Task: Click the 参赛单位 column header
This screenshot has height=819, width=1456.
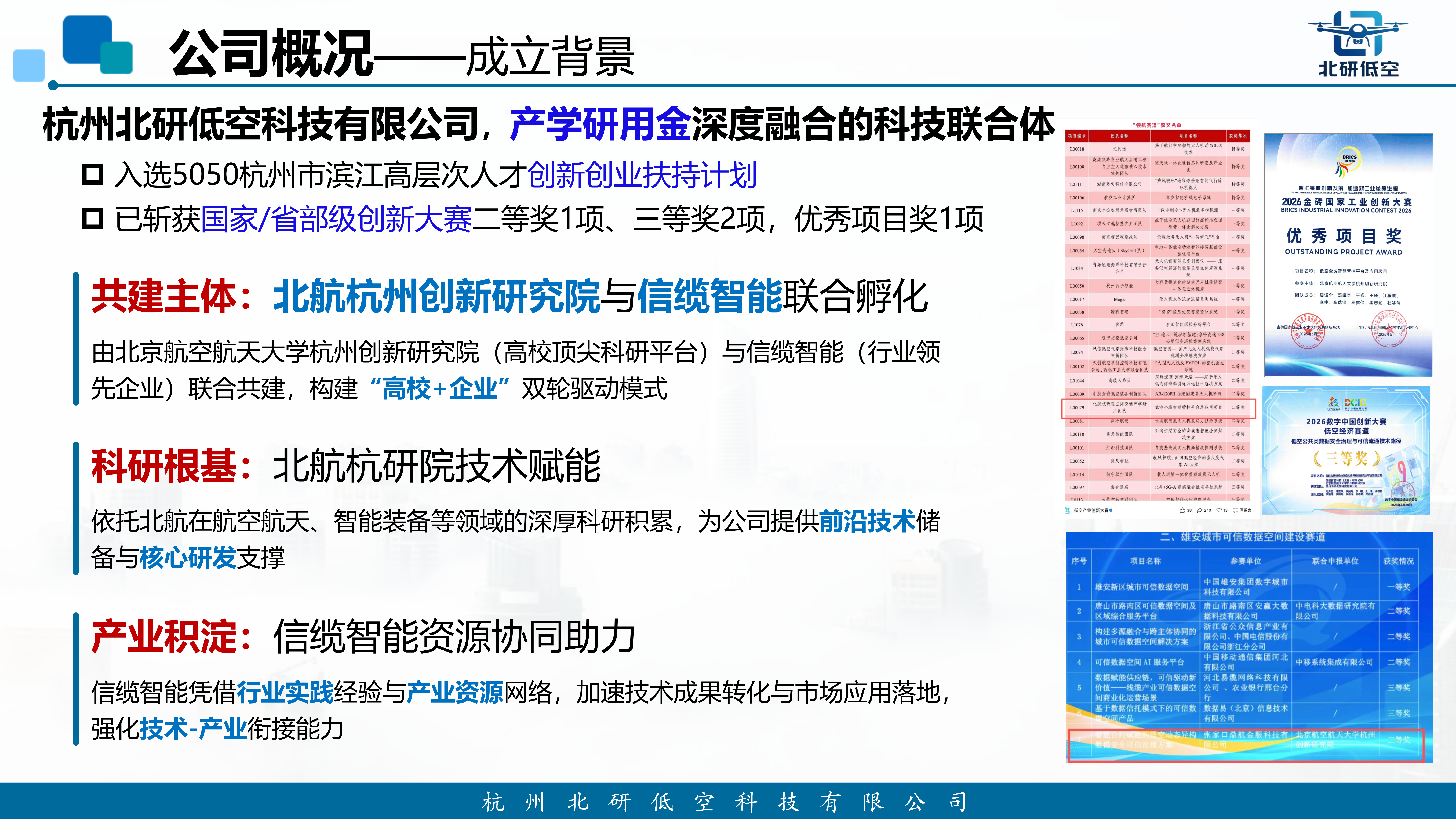Action: point(1246,561)
